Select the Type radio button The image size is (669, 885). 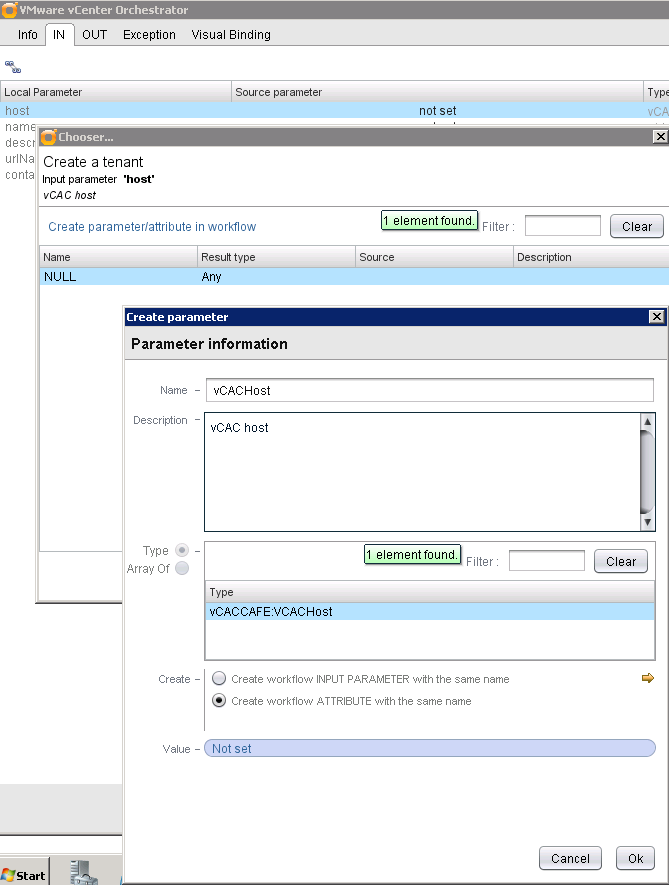182,550
